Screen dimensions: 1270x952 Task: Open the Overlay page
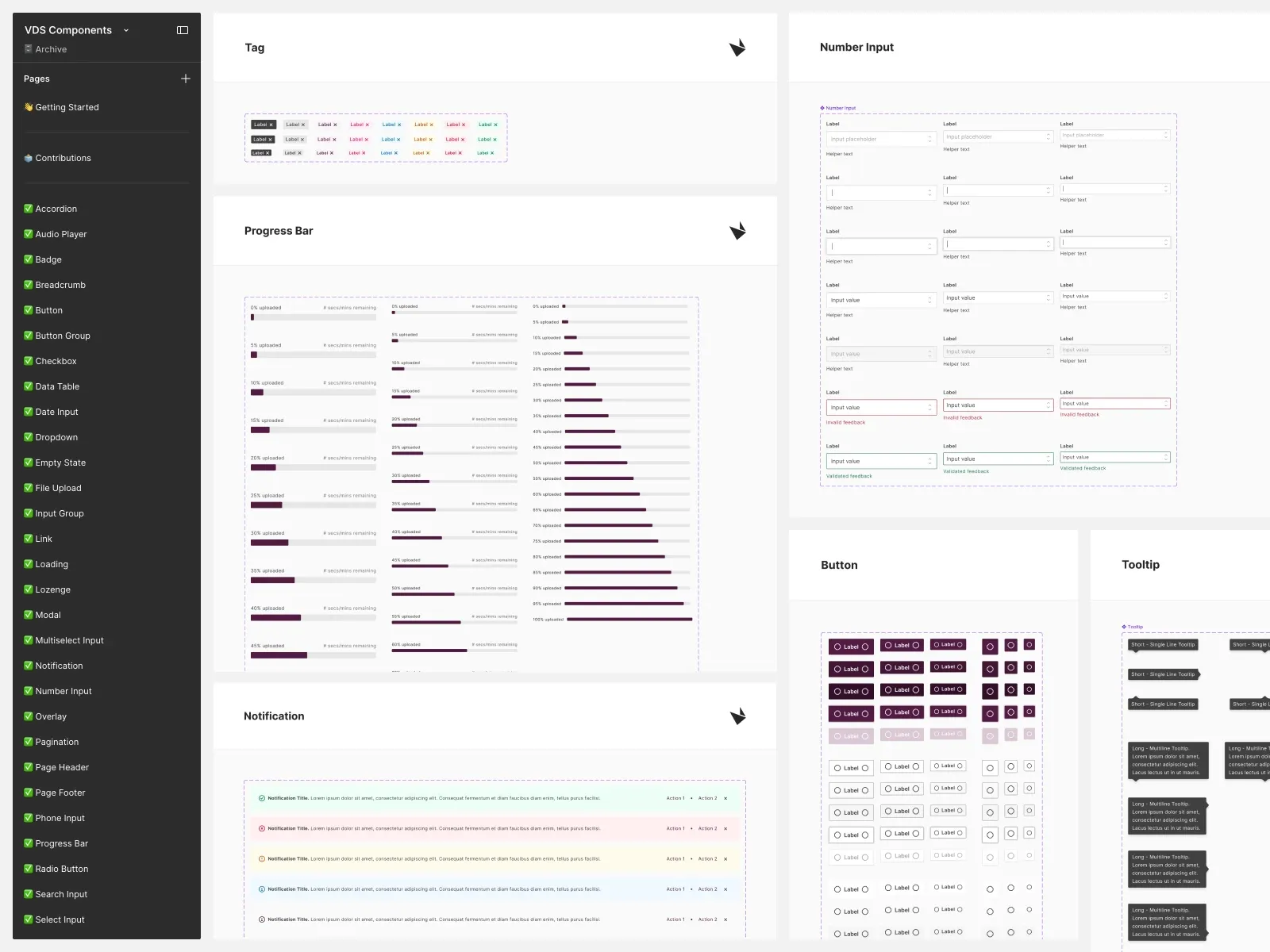[51, 716]
